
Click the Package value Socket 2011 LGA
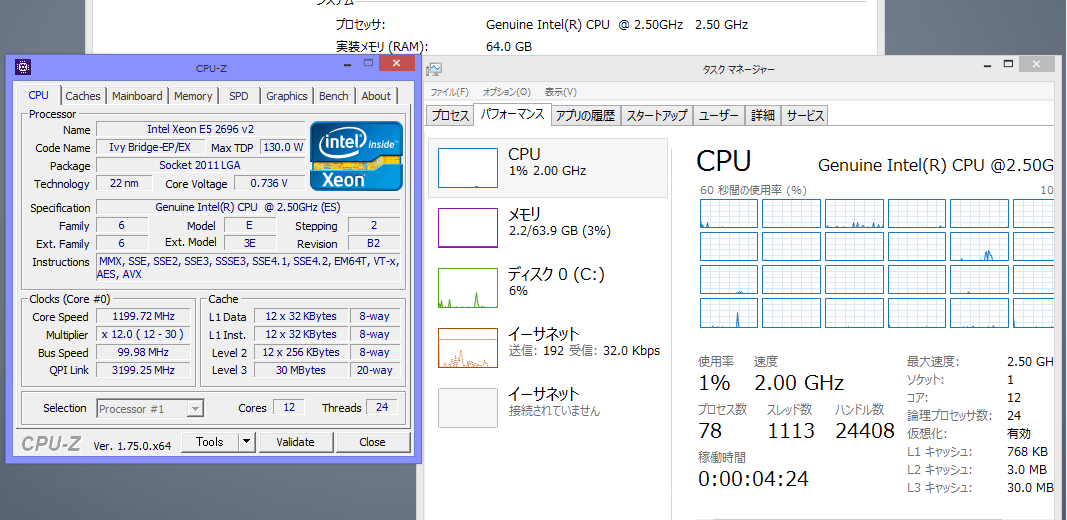(x=201, y=165)
